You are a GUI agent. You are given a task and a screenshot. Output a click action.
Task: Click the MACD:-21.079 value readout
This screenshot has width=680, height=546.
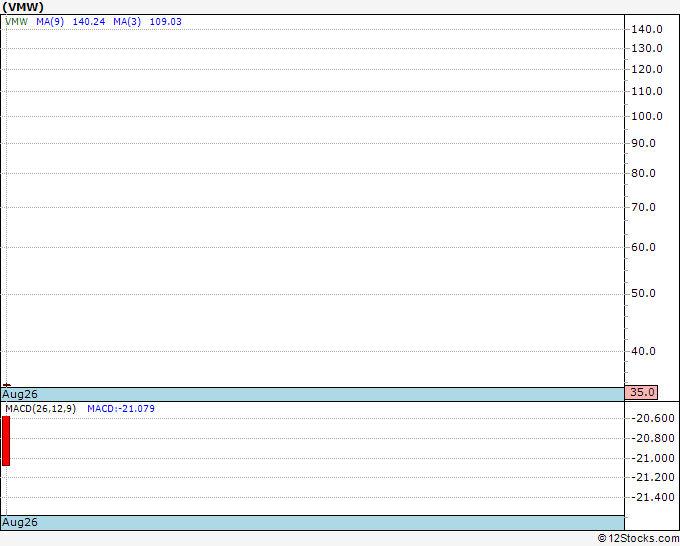121,409
